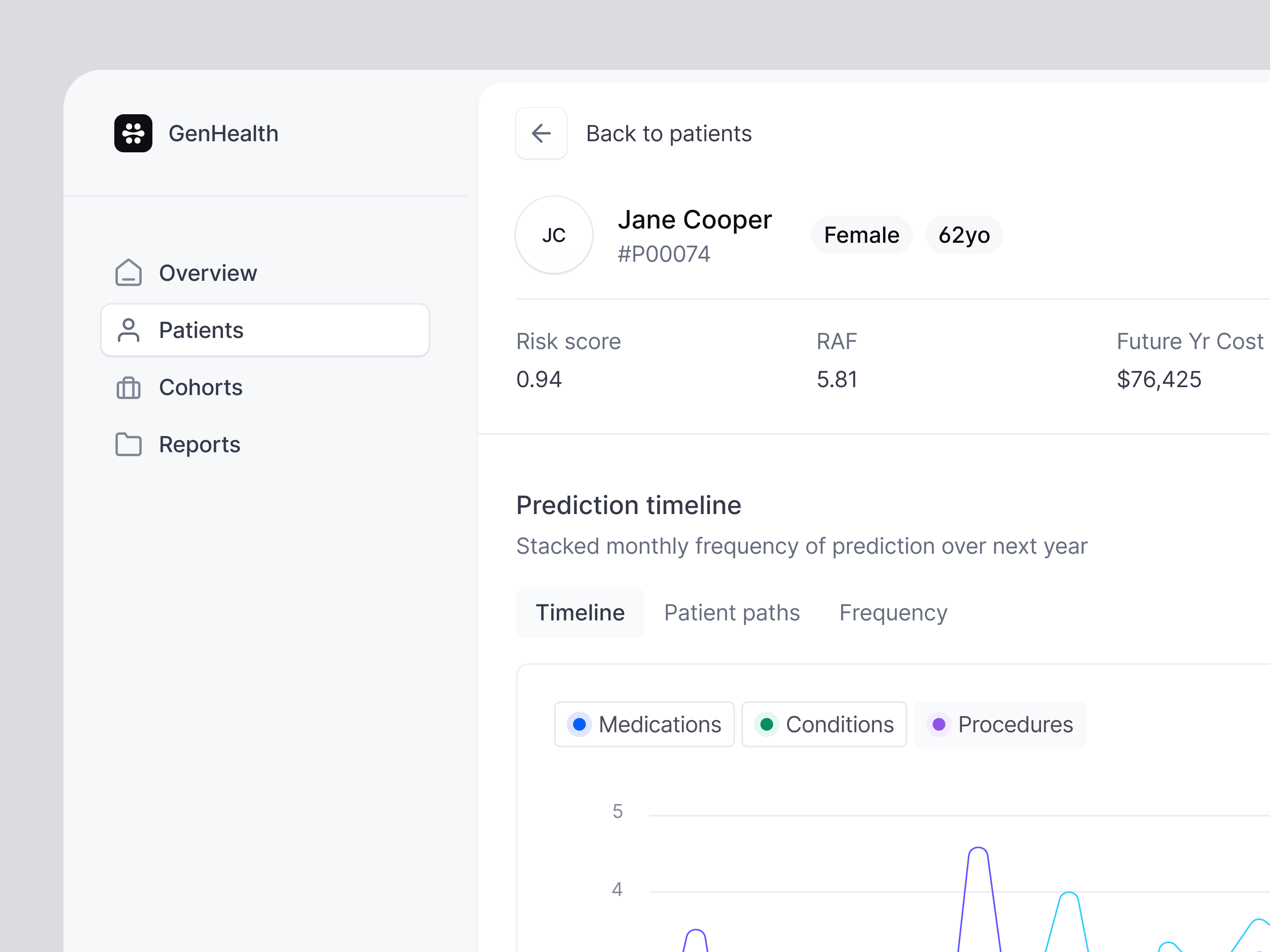Click the GenHealth logo icon

pos(133,133)
